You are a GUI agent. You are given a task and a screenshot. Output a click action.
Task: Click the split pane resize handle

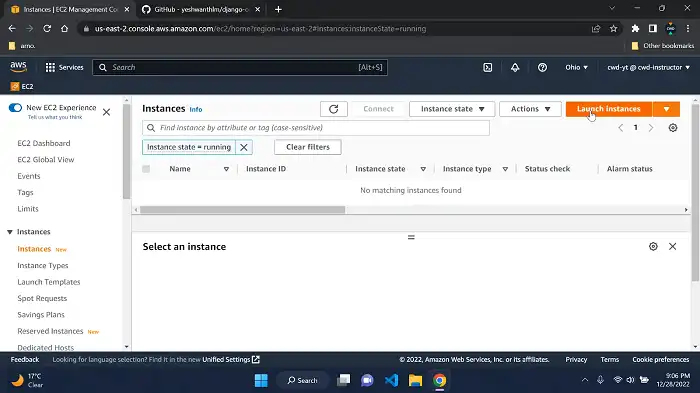click(x=411, y=237)
